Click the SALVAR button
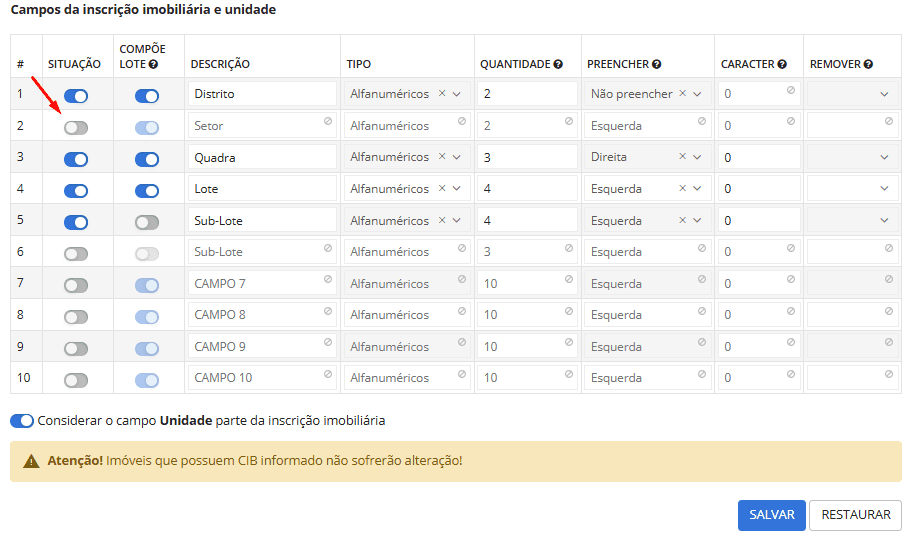This screenshot has height=533, width=909. click(772, 515)
